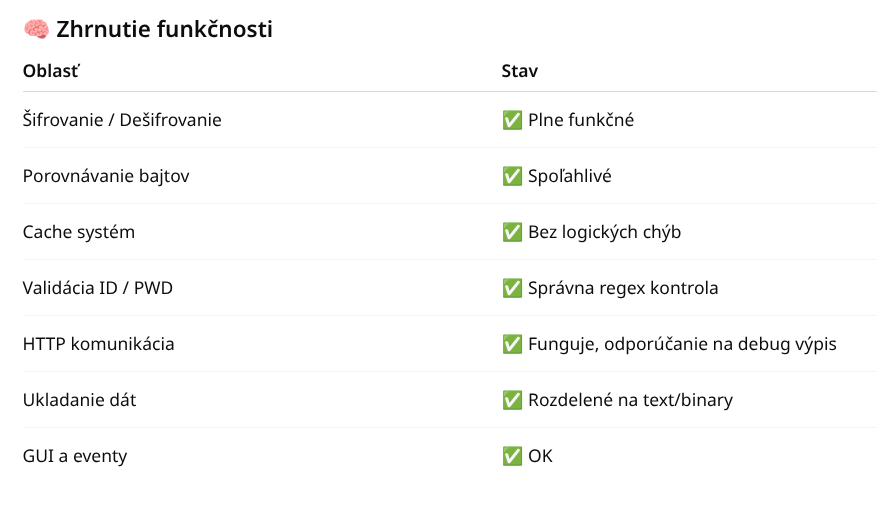Screen dimensions: 877x516
Task: Click the HTTP komunikácia row label
Action: click(x=99, y=344)
